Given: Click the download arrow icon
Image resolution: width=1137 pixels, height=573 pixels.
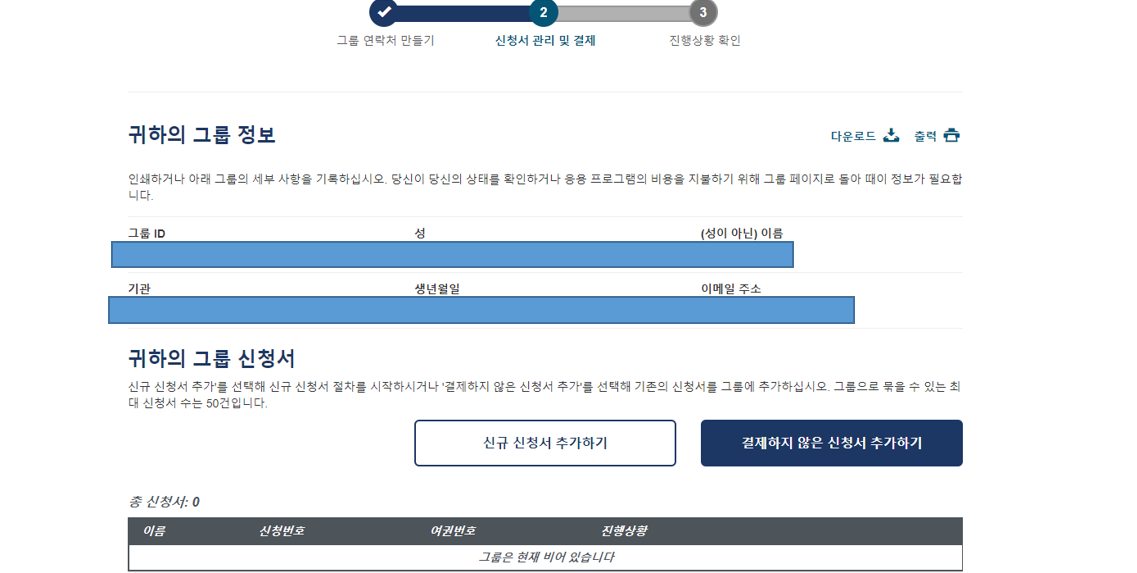Looking at the screenshot, I should pos(891,136).
